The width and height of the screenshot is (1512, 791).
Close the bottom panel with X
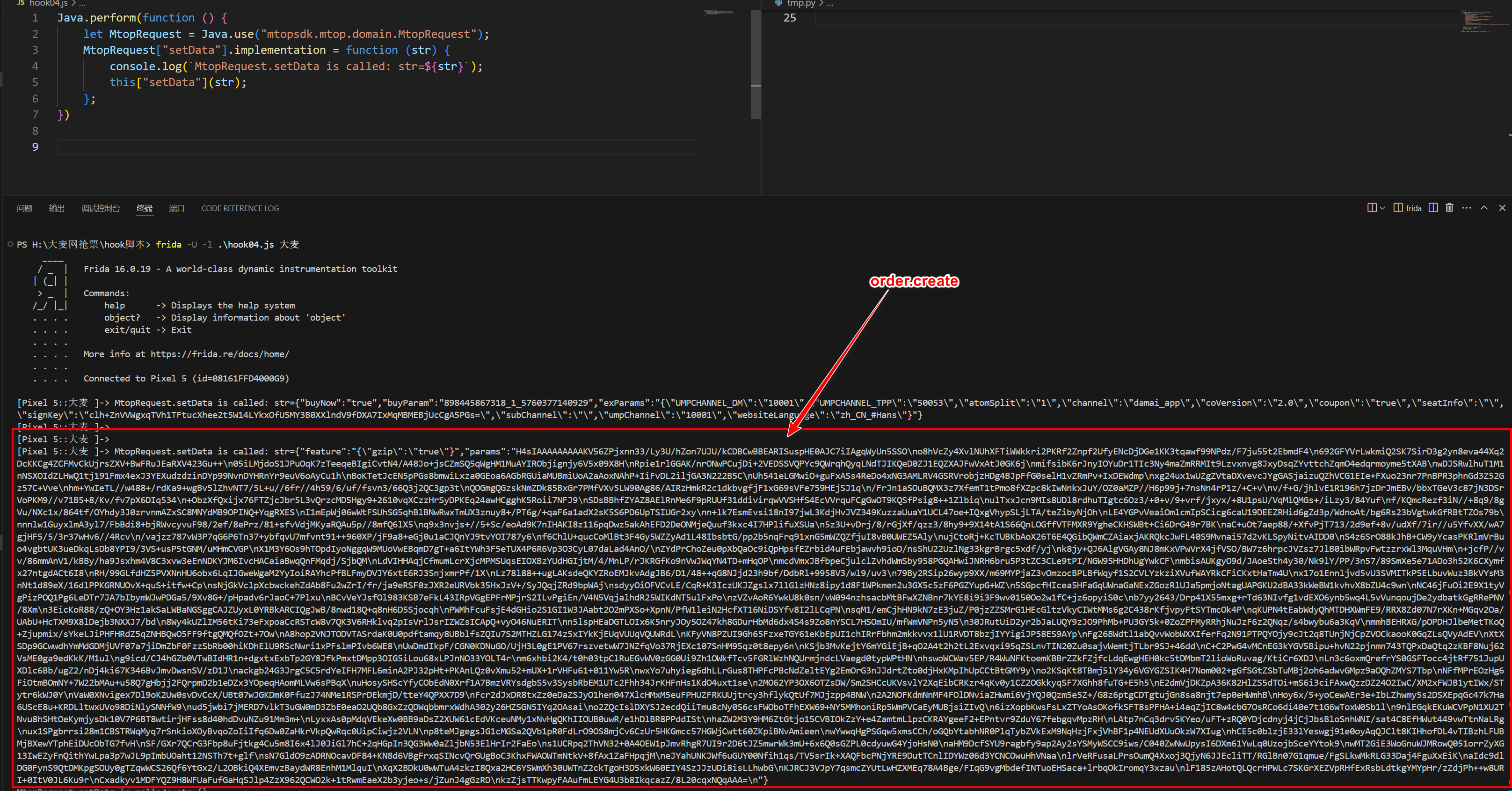[x=1502, y=208]
